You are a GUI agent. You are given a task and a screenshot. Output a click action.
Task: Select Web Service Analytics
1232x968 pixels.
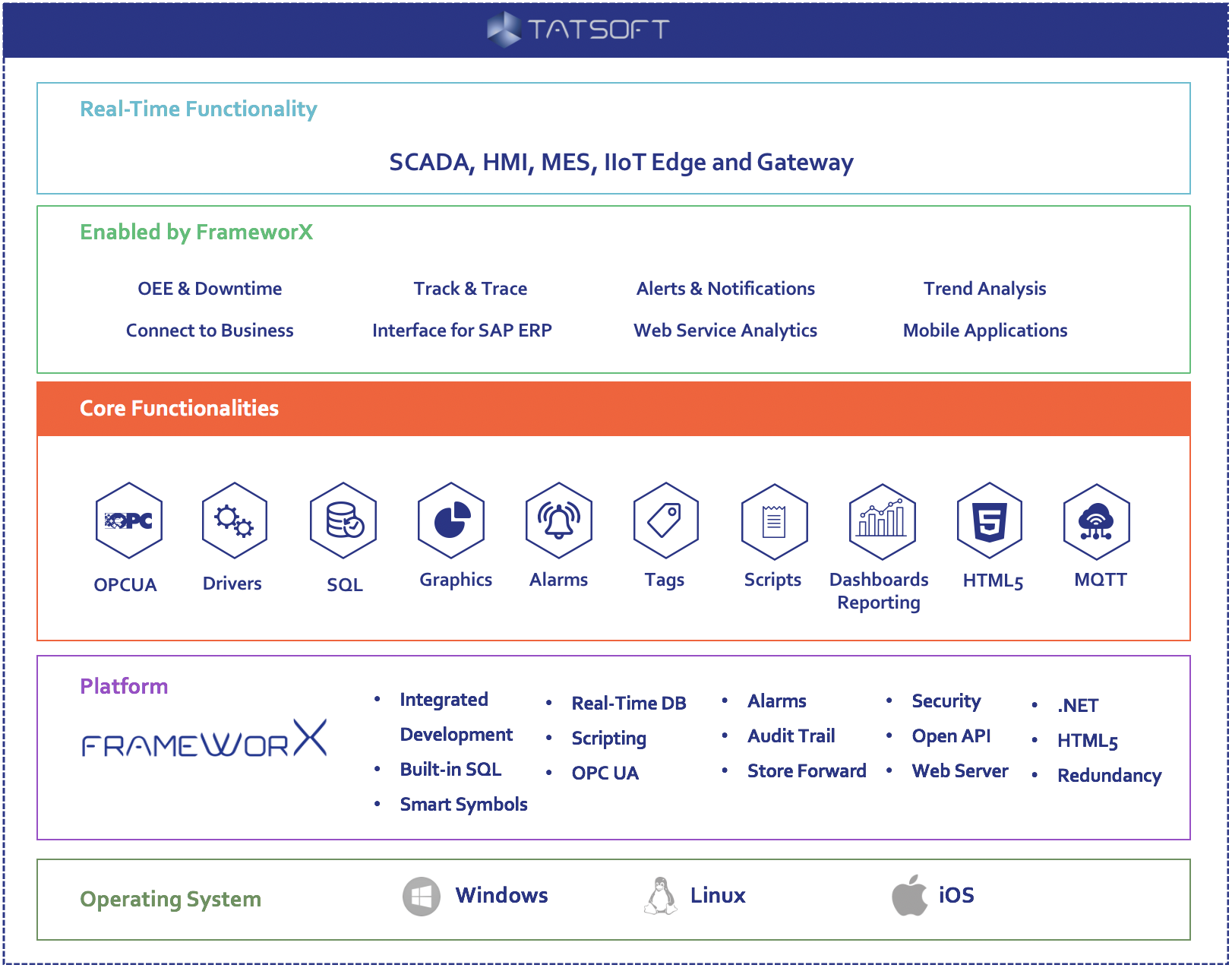coord(725,331)
